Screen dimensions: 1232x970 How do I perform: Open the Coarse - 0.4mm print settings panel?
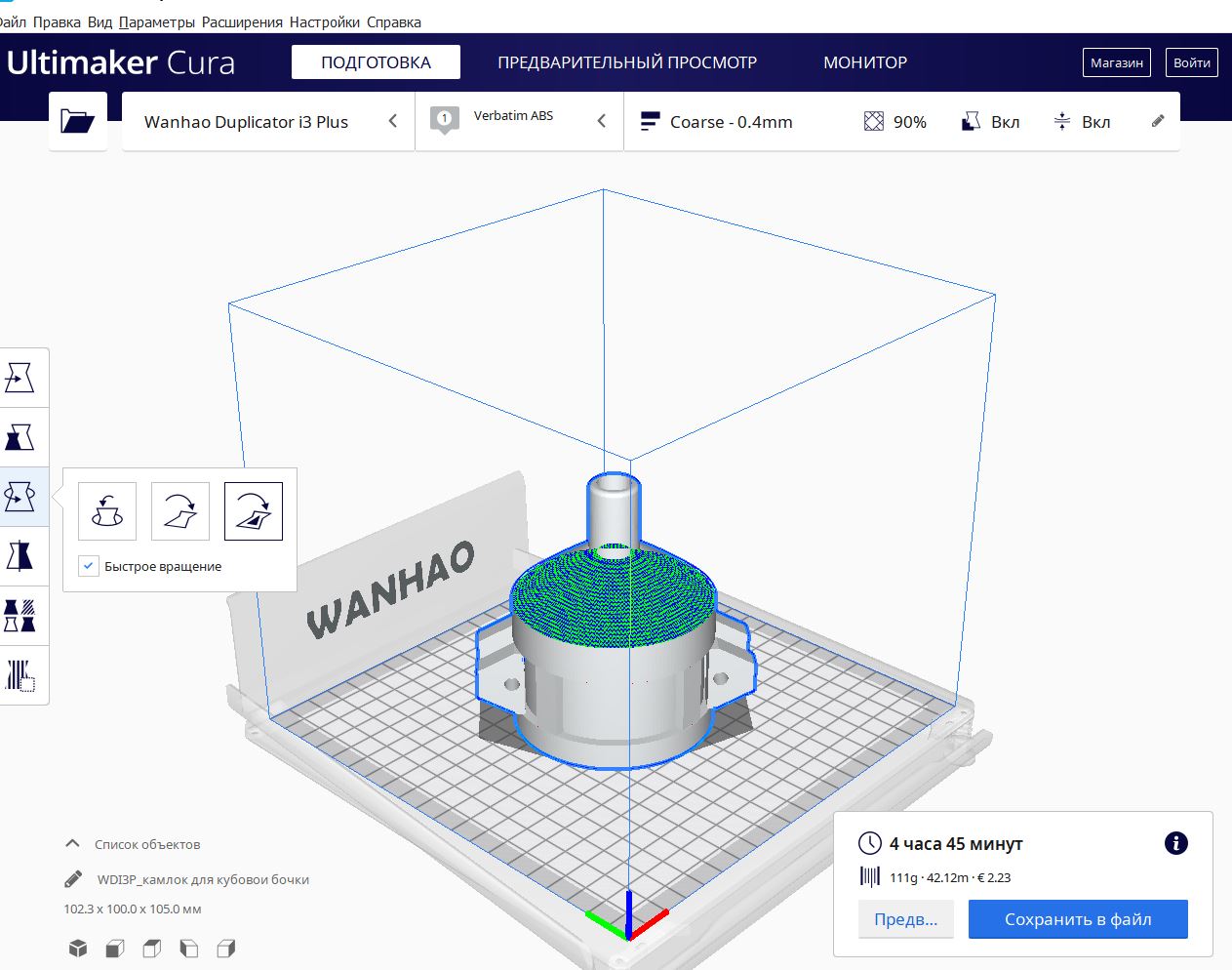pyautogui.click(x=902, y=121)
